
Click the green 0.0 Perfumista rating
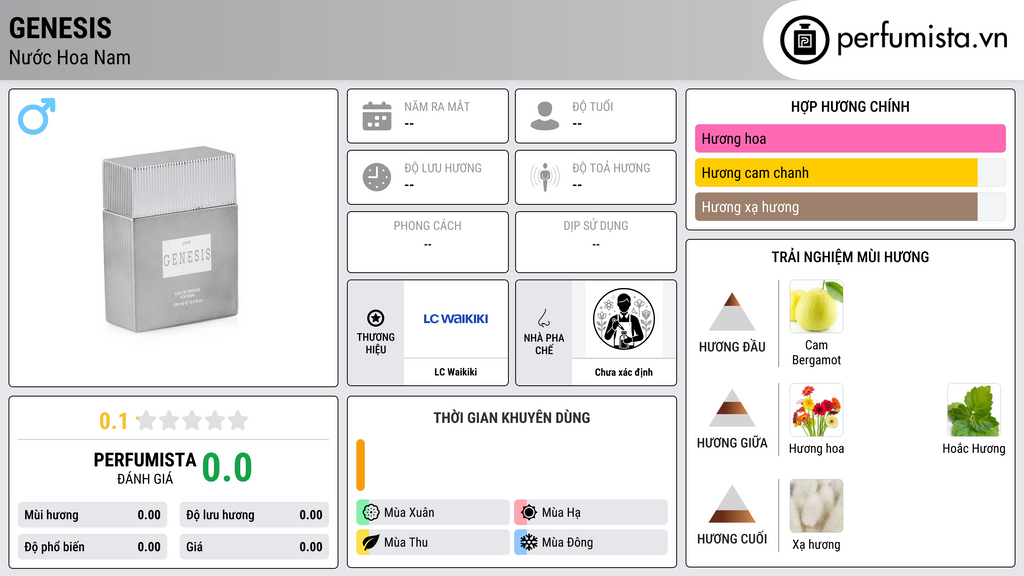click(x=227, y=467)
